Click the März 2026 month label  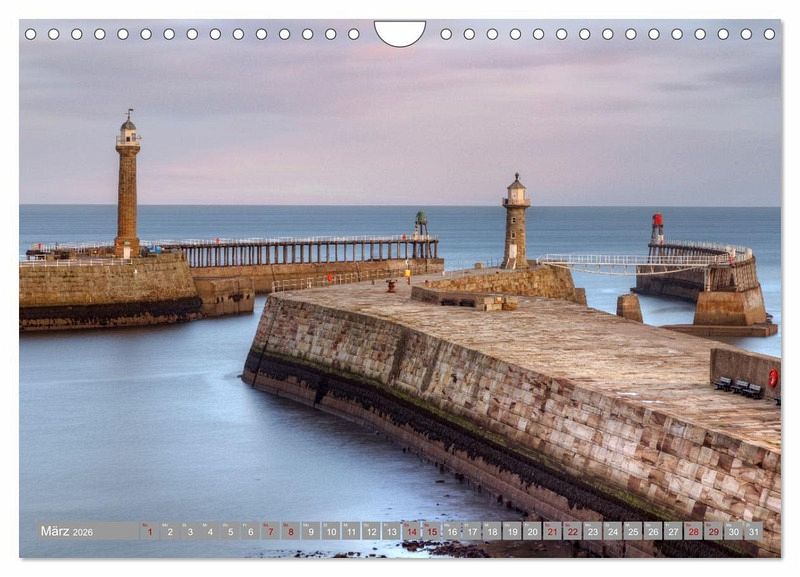[x=67, y=531]
